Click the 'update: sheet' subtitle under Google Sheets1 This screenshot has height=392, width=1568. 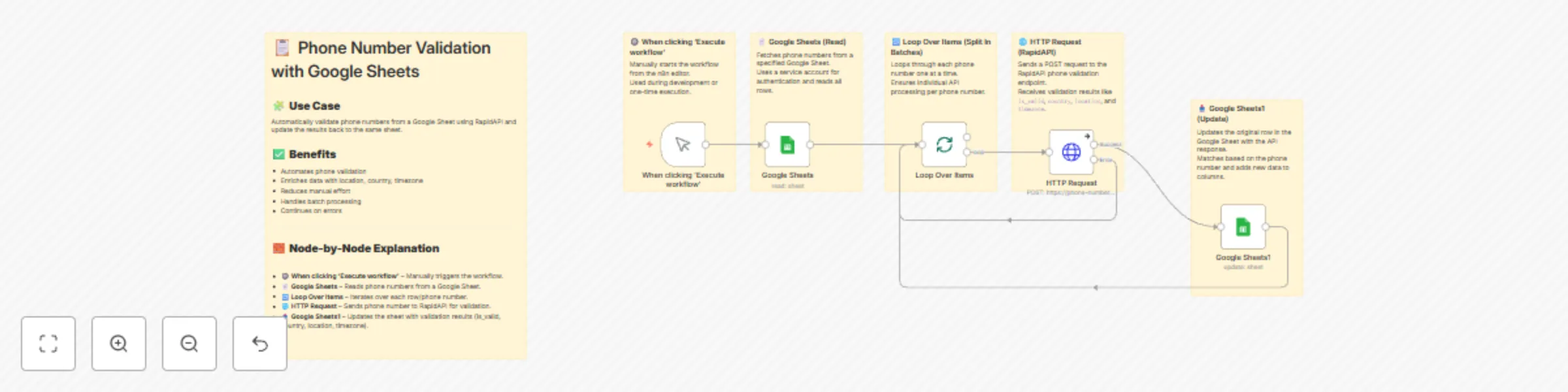click(1243, 267)
